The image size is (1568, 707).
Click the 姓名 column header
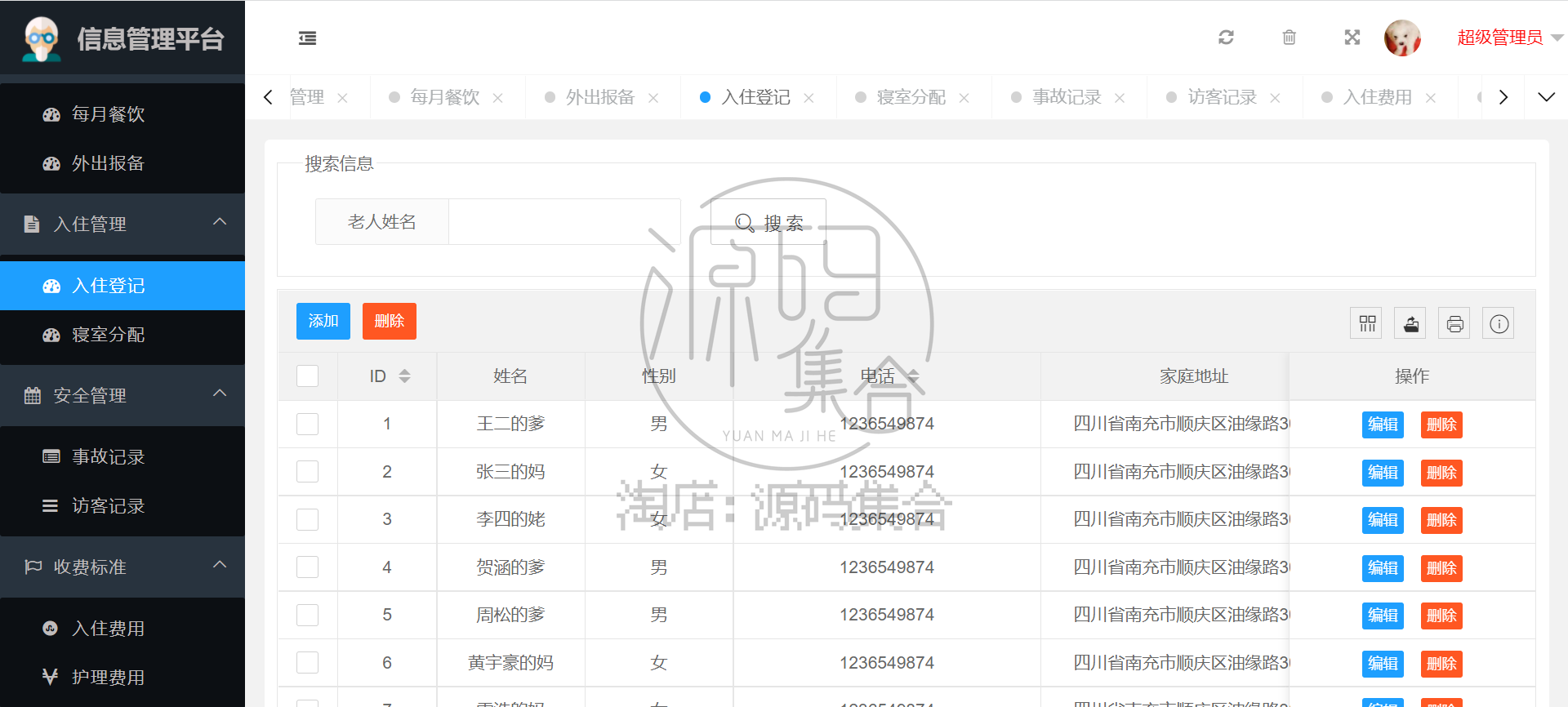(510, 376)
